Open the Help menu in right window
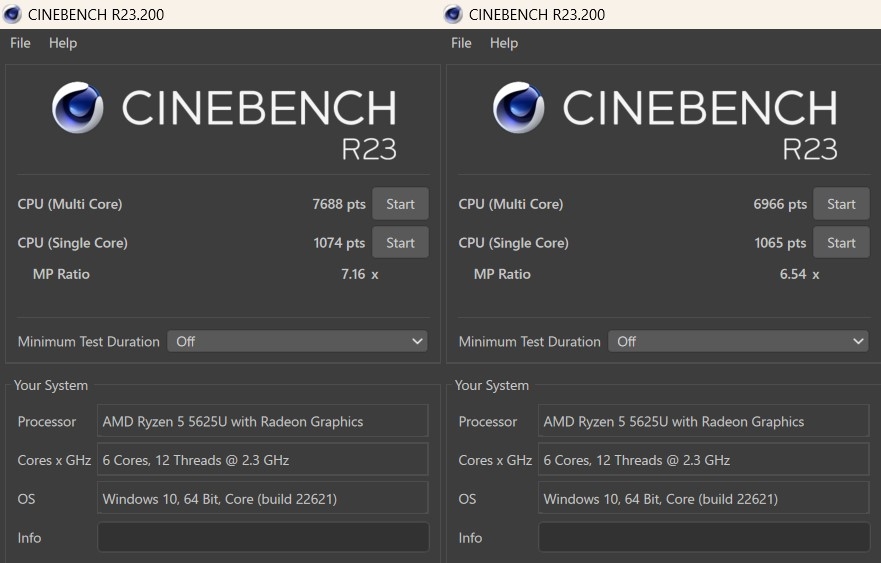Screen dimensions: 881x563 click(504, 43)
